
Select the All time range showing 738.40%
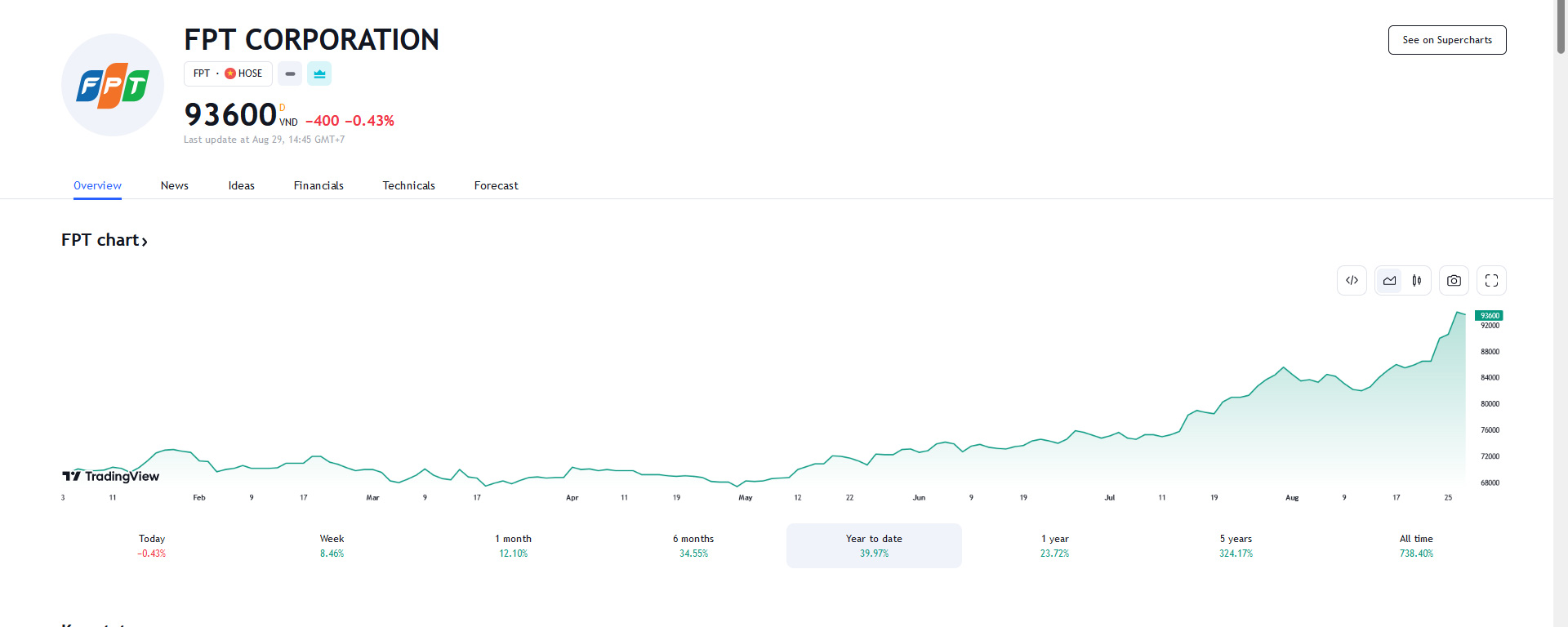1415,545
